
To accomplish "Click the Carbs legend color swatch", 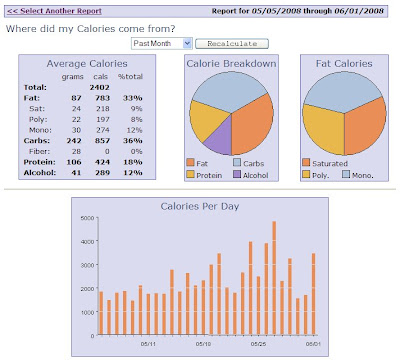I will (237, 163).
